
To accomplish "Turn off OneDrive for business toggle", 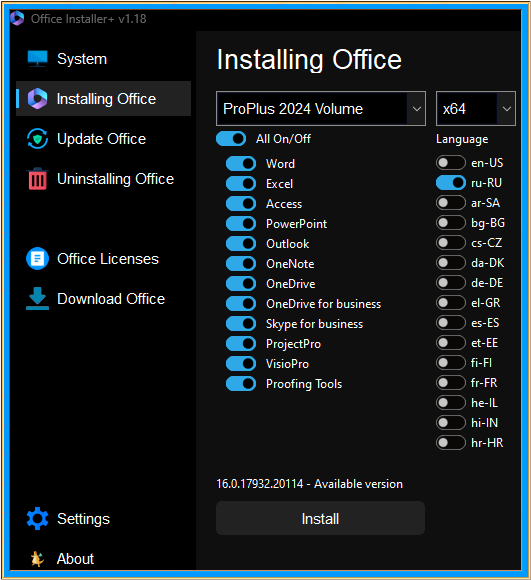I will [x=241, y=303].
